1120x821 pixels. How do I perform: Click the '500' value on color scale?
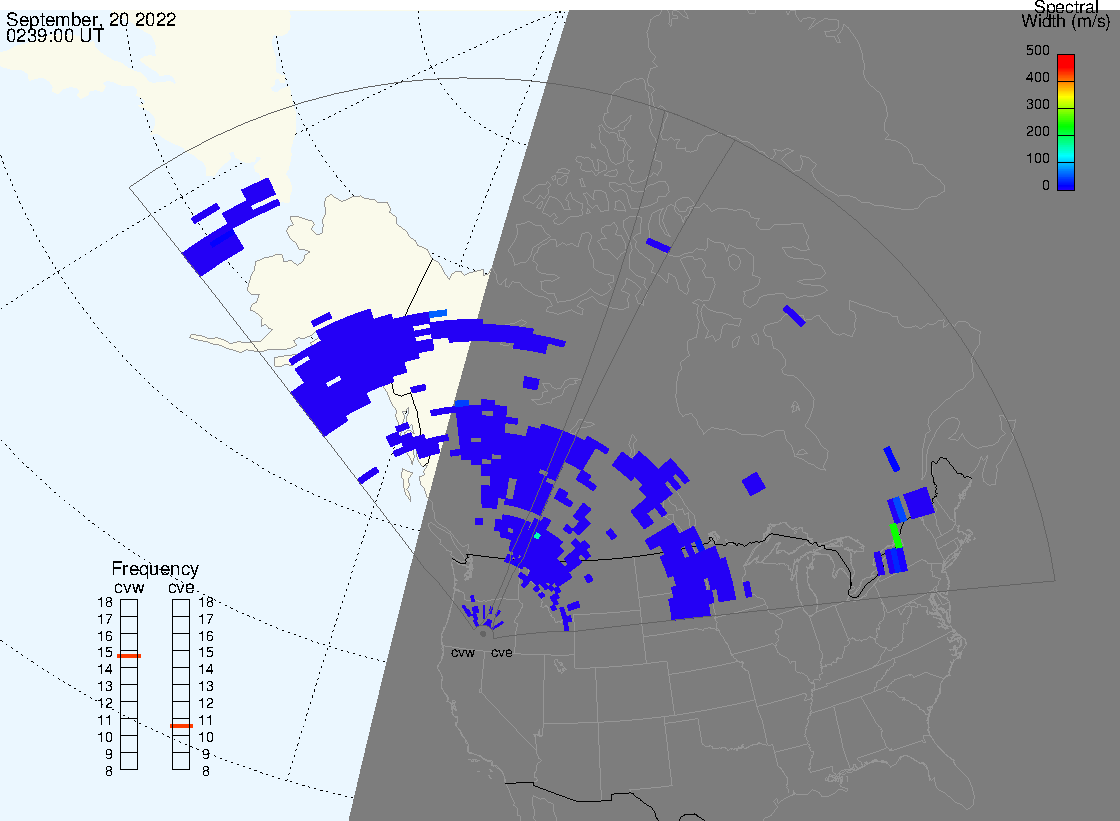coord(1038,51)
